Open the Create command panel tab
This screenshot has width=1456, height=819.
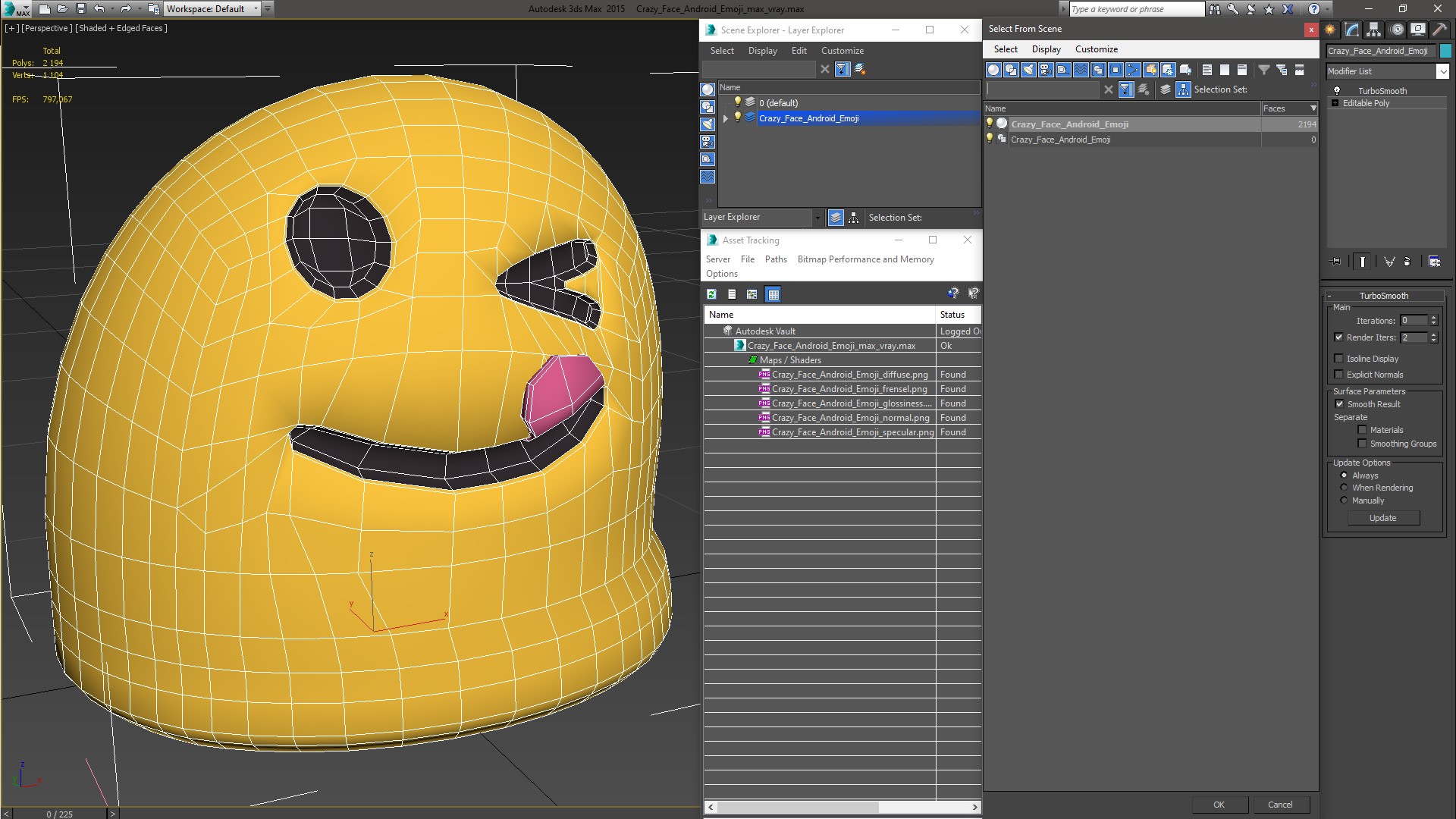point(1330,30)
